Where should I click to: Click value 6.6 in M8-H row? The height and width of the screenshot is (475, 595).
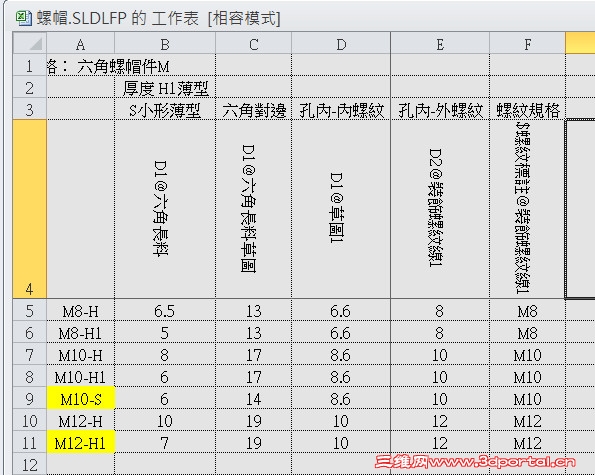coord(340,311)
